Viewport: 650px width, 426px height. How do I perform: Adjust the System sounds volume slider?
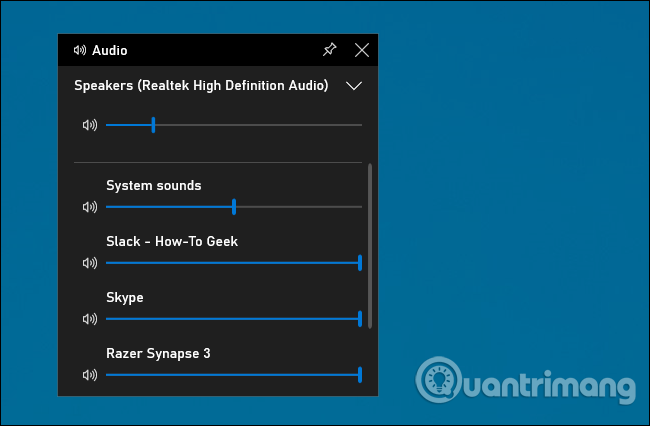coord(234,207)
